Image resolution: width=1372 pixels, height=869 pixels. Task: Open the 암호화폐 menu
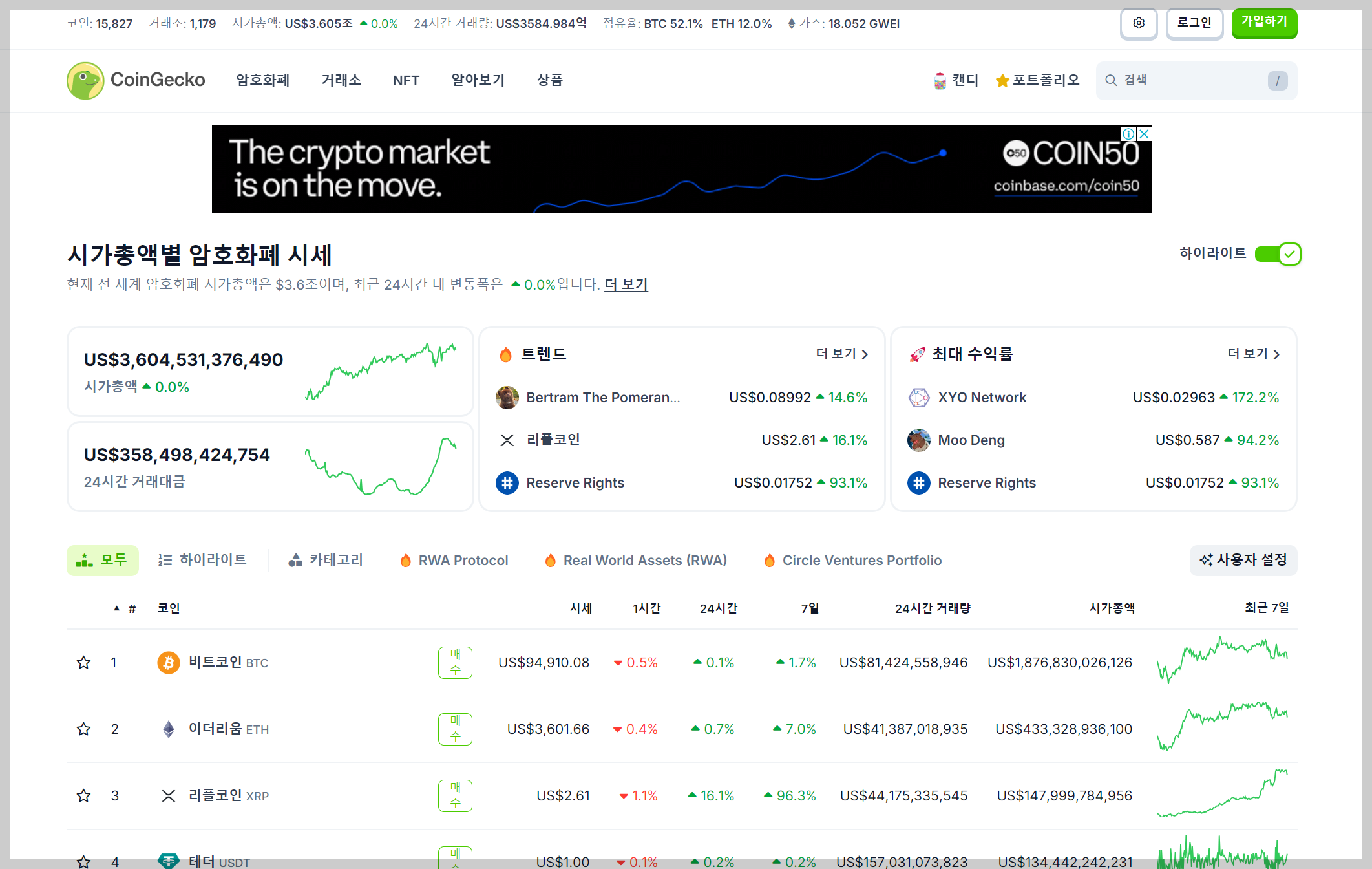click(x=262, y=80)
